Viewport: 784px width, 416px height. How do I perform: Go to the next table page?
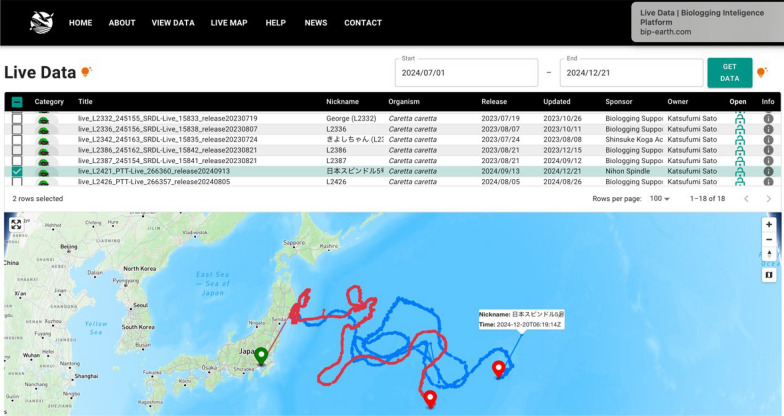(x=769, y=199)
